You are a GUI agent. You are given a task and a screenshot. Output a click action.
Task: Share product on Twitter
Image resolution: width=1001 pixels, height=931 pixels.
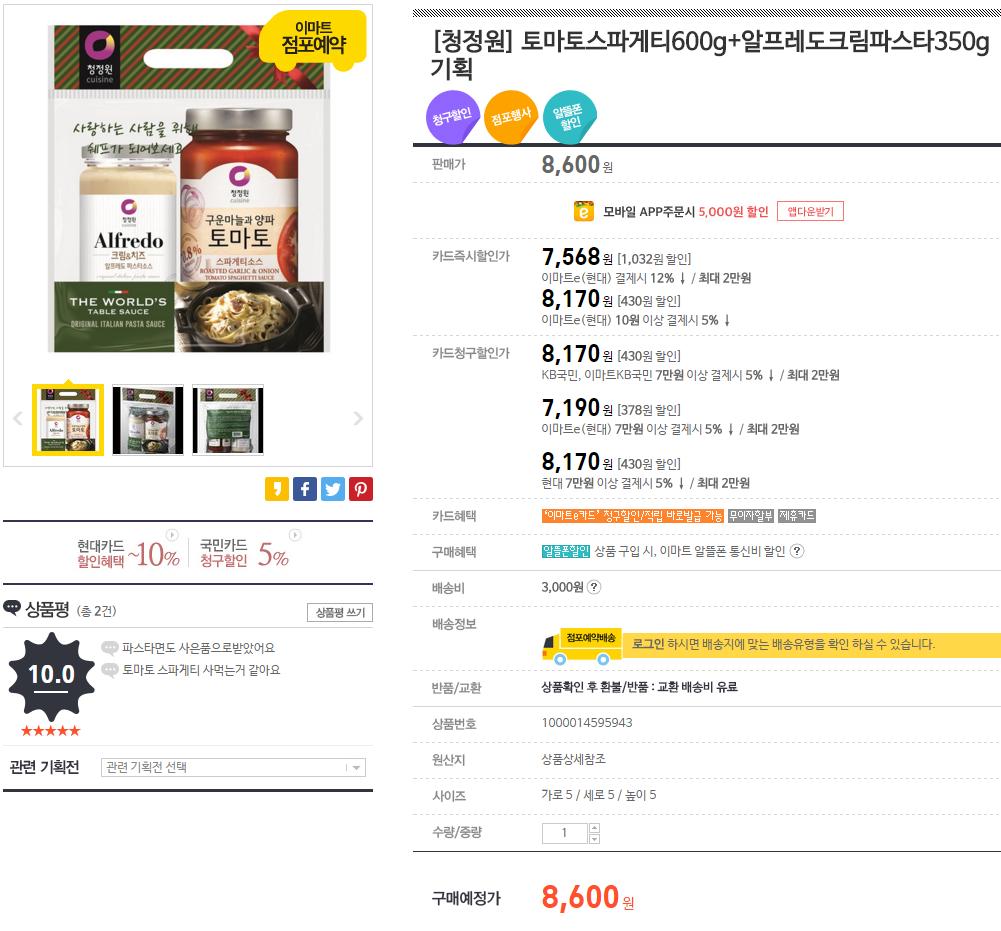pos(333,489)
